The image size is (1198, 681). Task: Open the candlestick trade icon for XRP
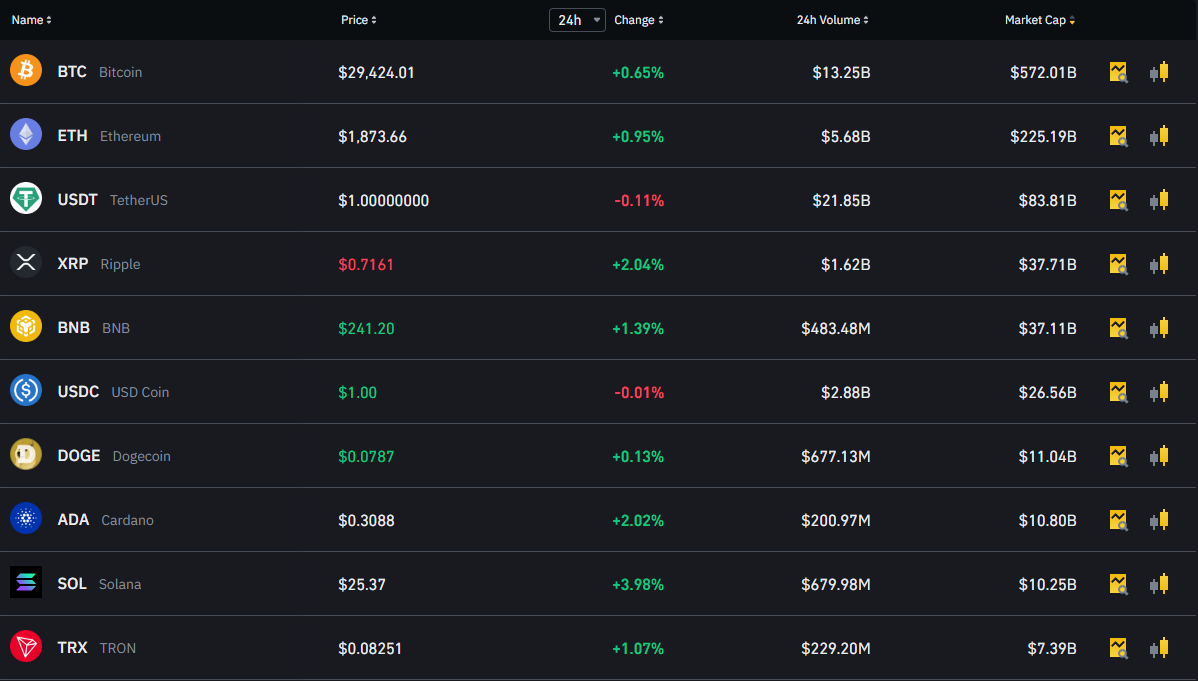(1159, 264)
